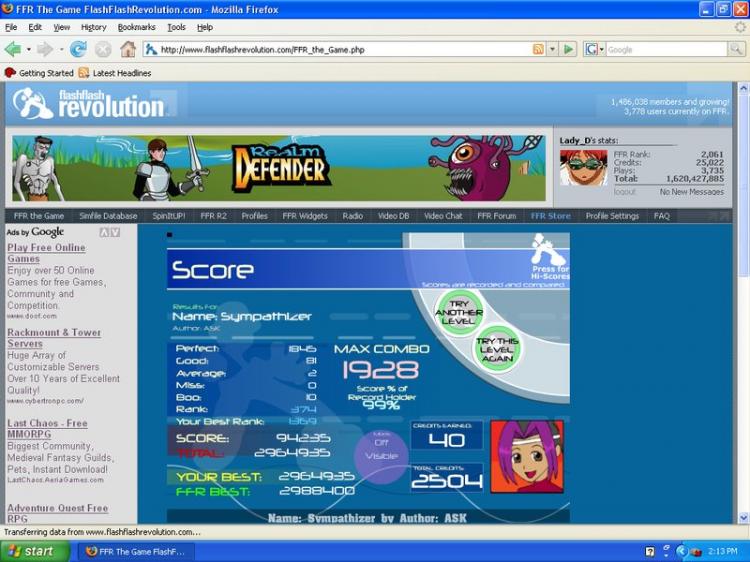Open the Video DB nav item

click(x=393, y=216)
